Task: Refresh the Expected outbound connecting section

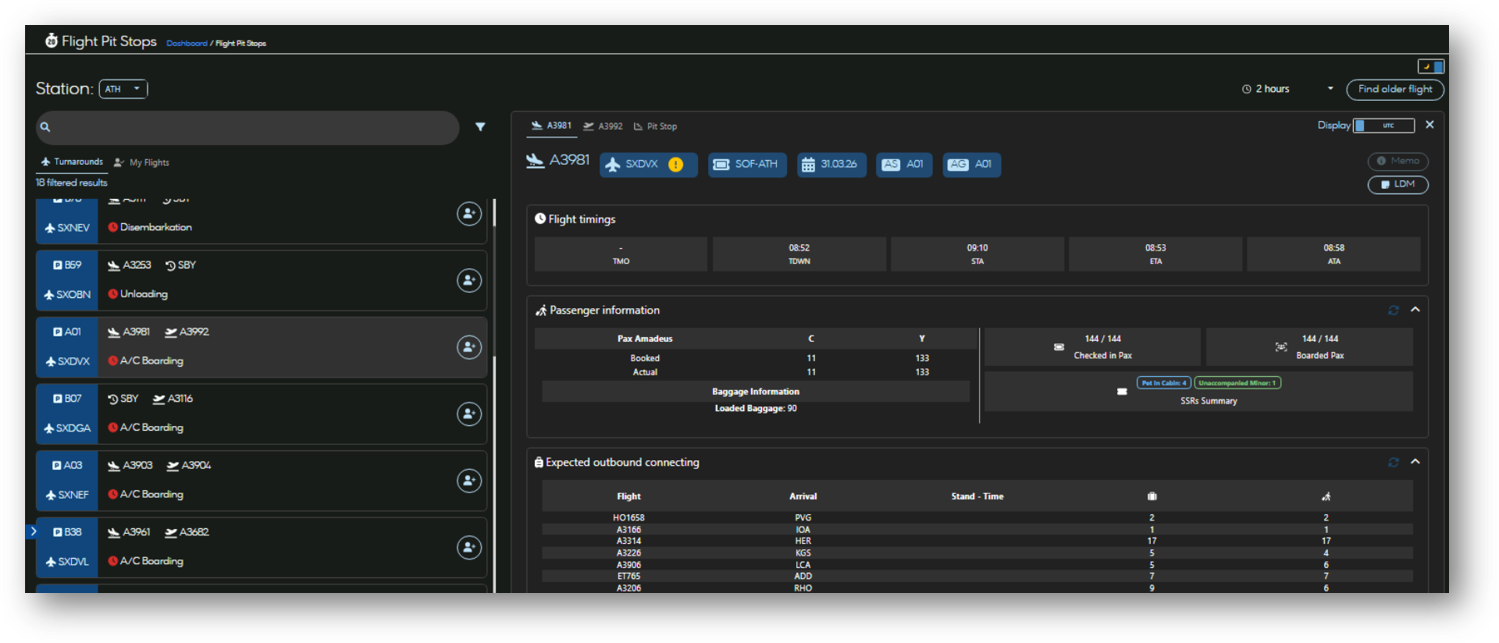Action: tap(1393, 462)
